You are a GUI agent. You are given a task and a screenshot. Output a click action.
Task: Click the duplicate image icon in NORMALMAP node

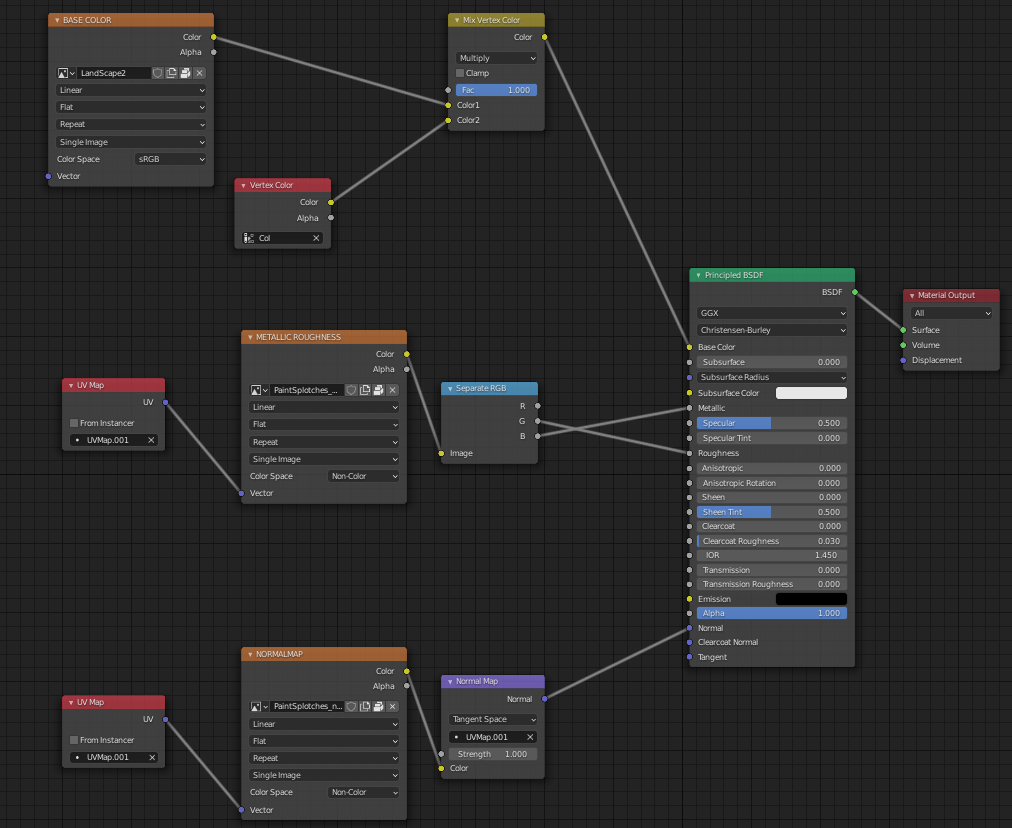[364, 705]
